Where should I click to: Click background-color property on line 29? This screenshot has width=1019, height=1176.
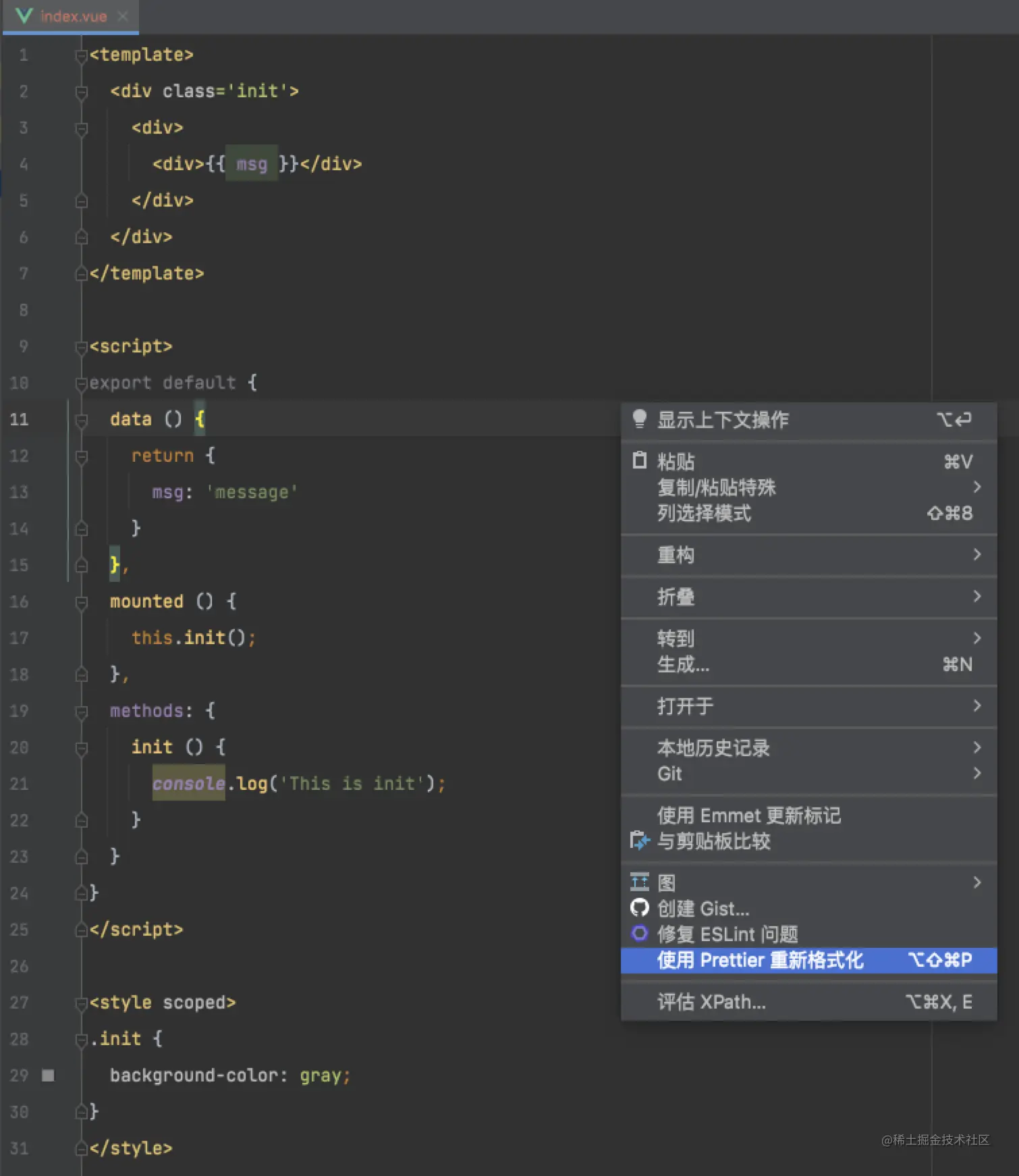[x=194, y=1075]
